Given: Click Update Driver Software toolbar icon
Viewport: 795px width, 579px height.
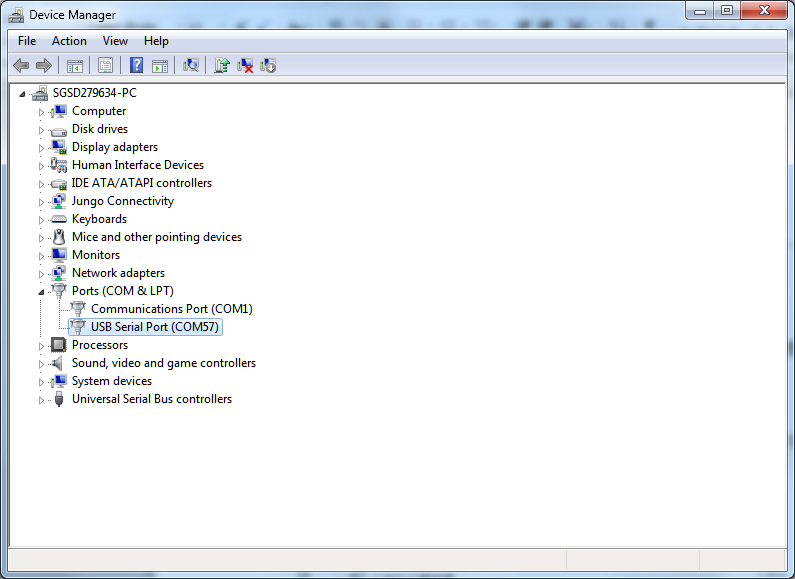Looking at the screenshot, I should [x=222, y=66].
